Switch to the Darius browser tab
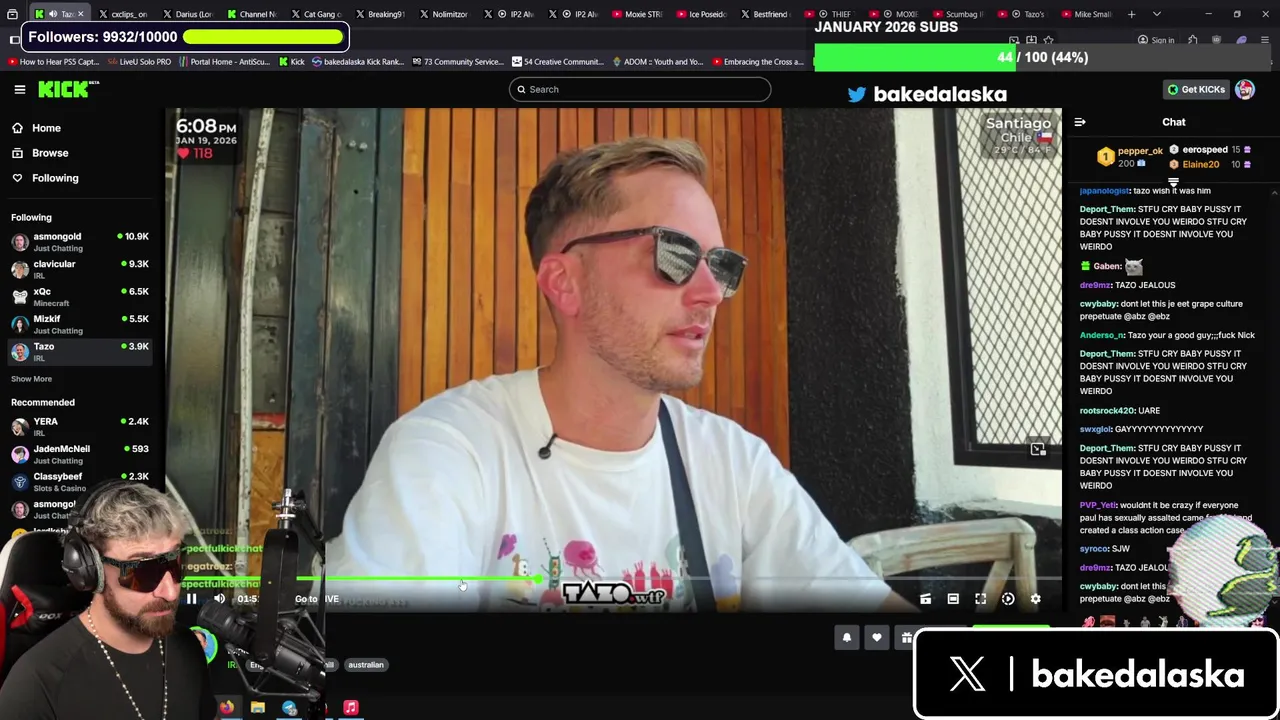The height and width of the screenshot is (720, 1280). (186, 14)
